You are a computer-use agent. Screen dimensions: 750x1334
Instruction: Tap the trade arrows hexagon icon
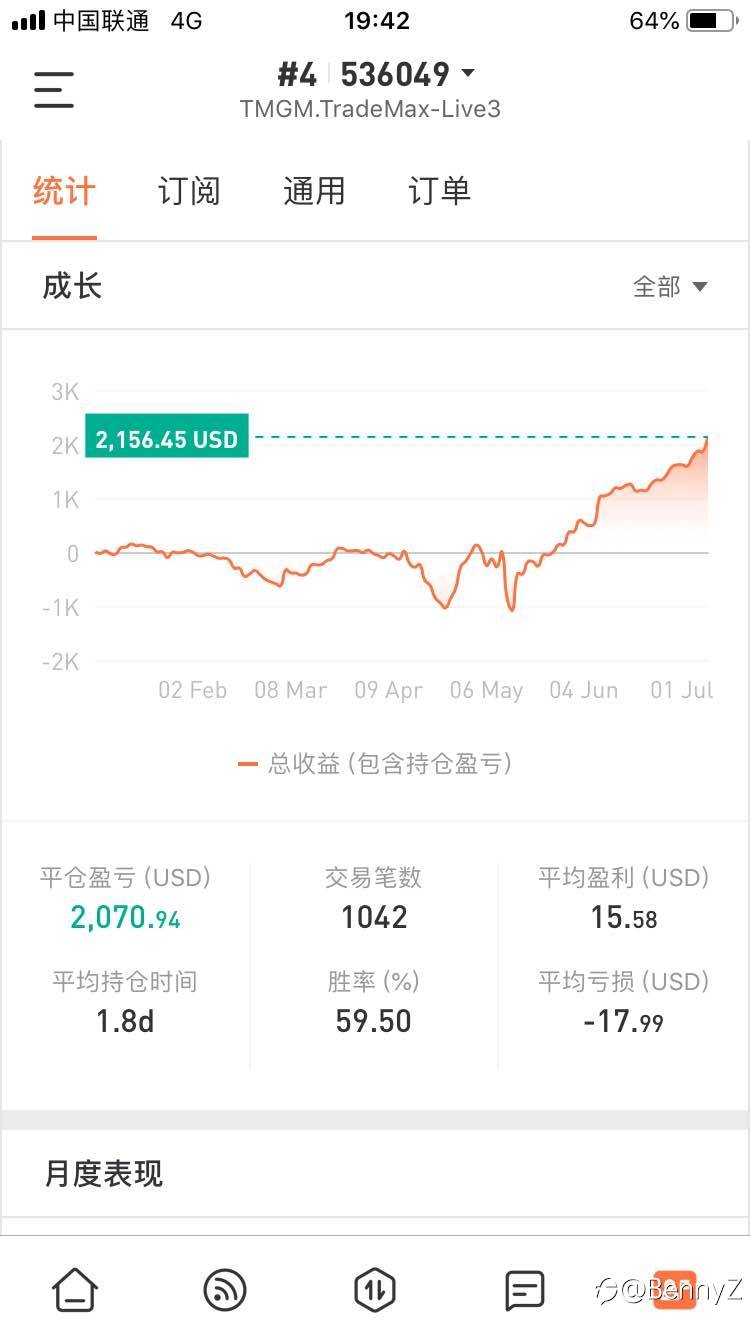[x=374, y=1290]
